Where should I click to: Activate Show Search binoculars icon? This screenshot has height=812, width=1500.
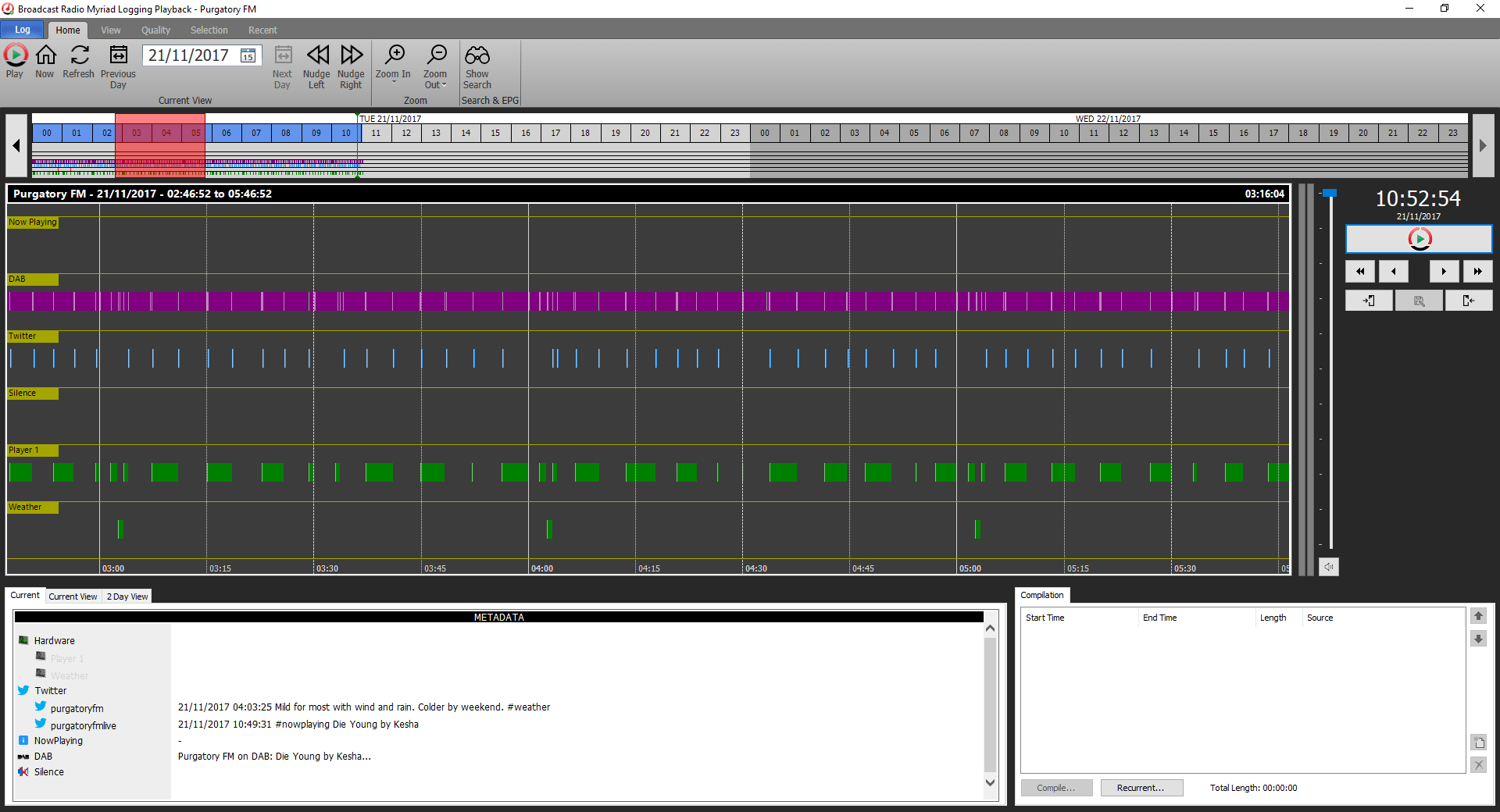pyautogui.click(x=477, y=55)
